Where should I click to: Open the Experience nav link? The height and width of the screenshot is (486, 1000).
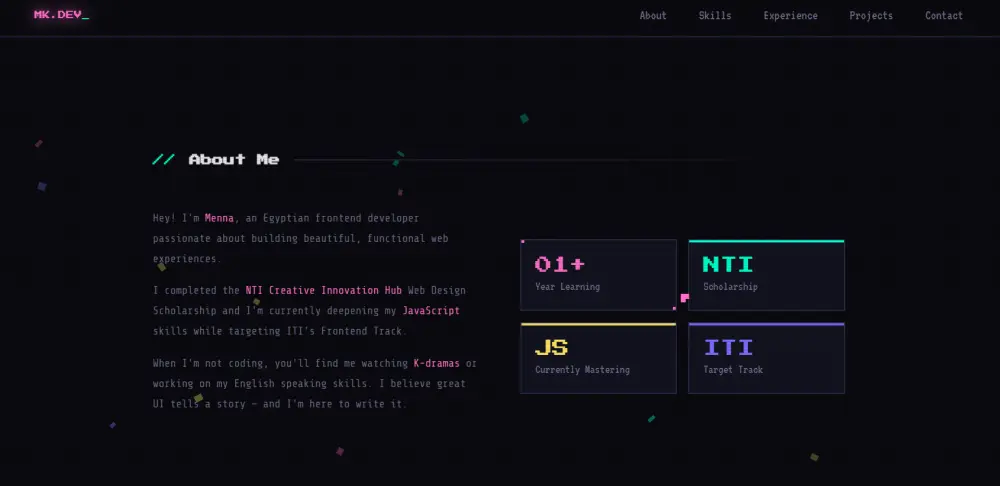click(790, 15)
